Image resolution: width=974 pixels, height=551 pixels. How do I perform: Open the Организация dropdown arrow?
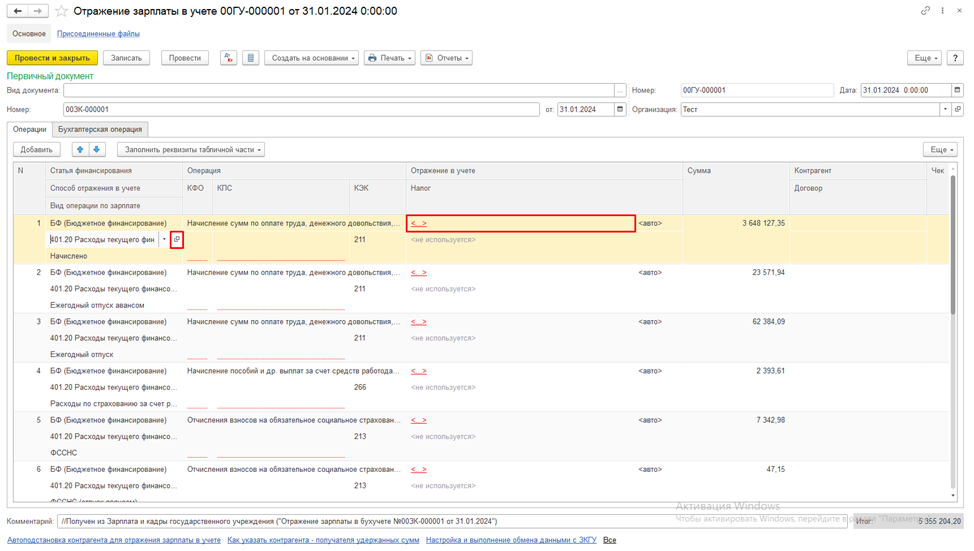point(945,109)
